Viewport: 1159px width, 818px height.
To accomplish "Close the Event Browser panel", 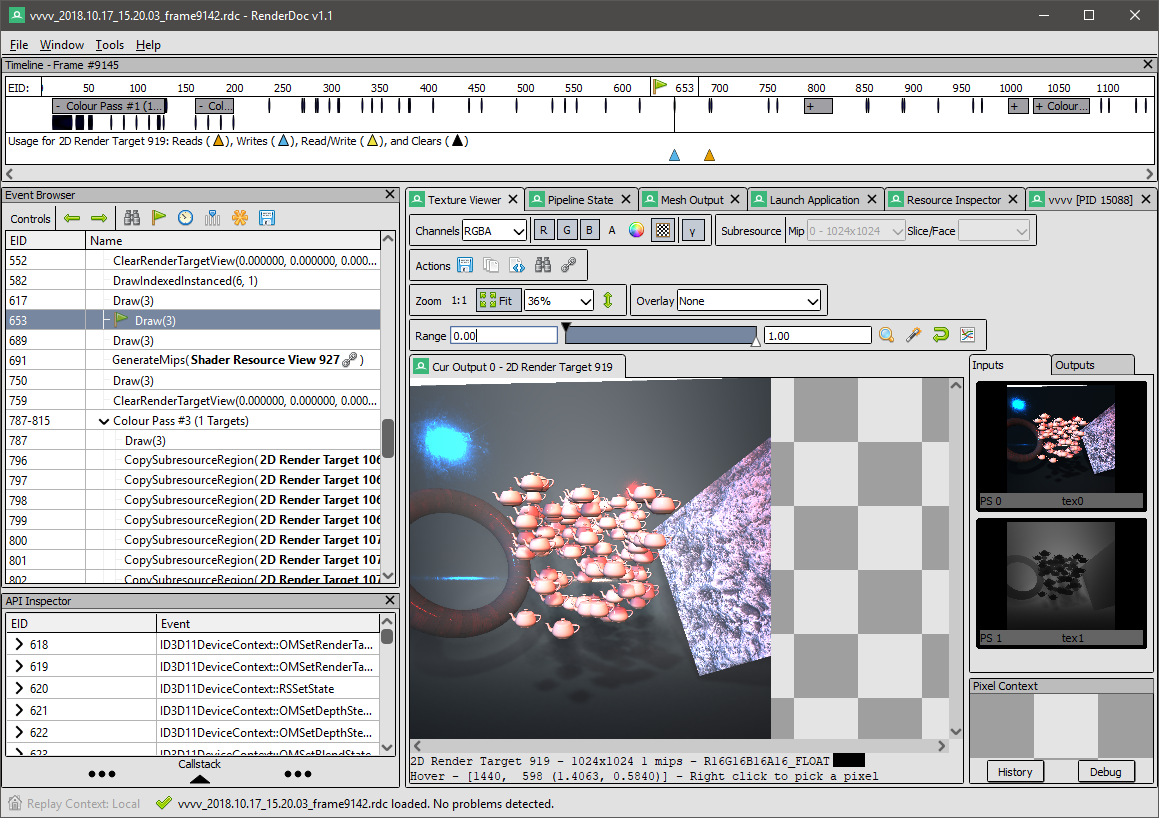I will coord(390,194).
